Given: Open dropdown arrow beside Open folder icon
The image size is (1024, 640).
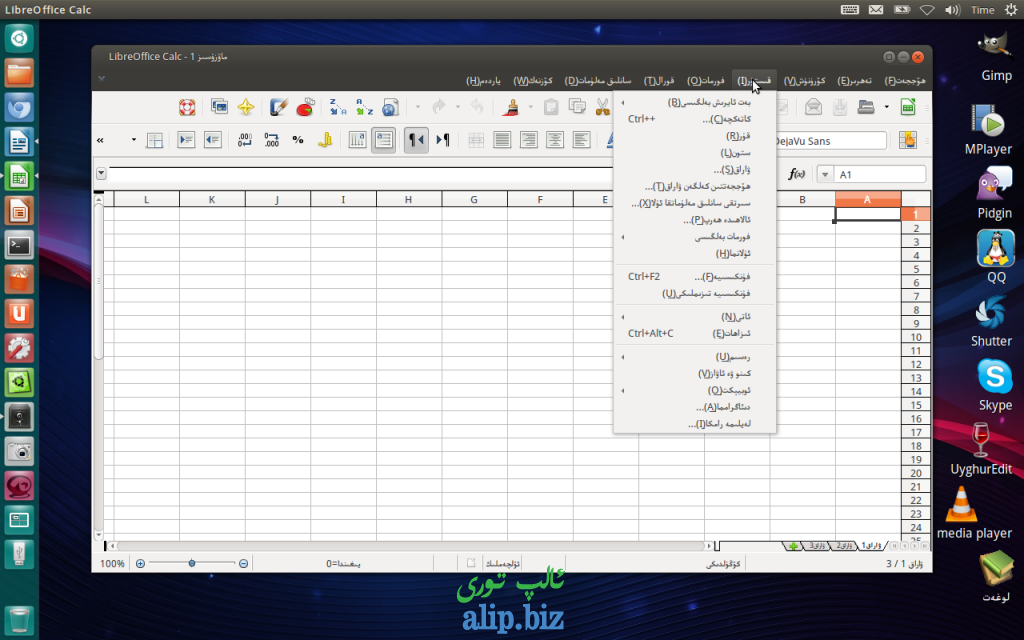Looking at the screenshot, I should click(886, 107).
